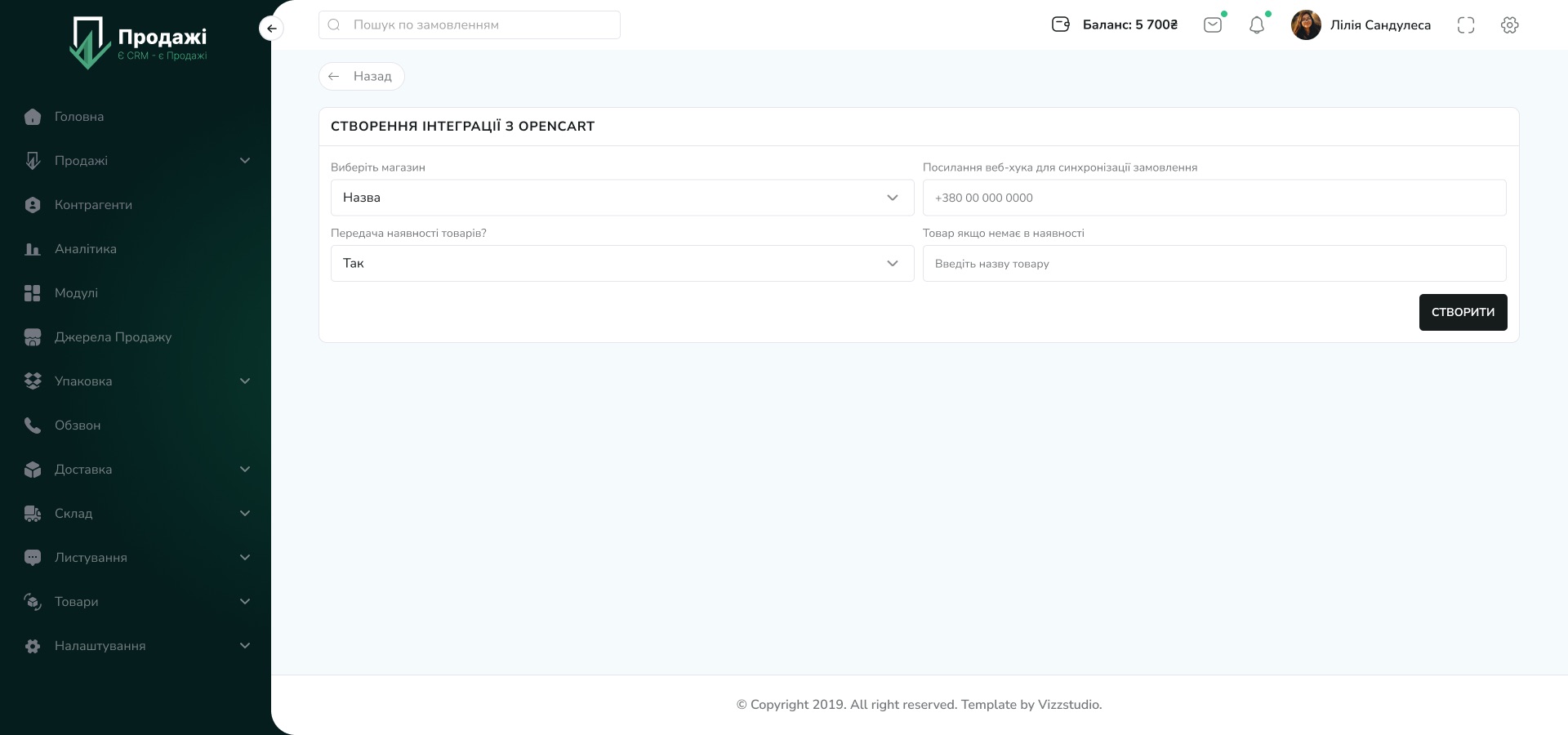The width and height of the screenshot is (1568, 735).
Task: Click the Продажі sidebar icon
Action: pos(33,161)
